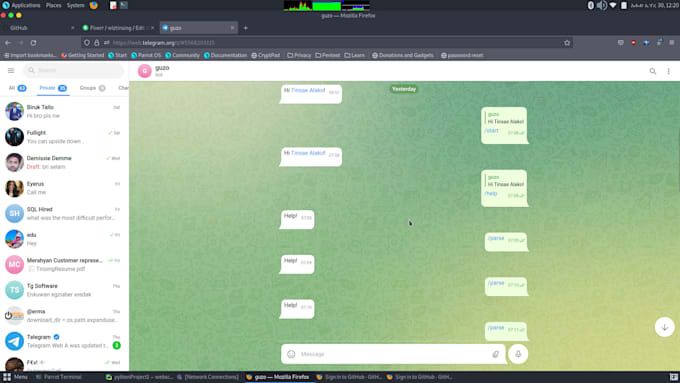Click the guzo bot avatar in the header
Screen dimensions: 680x383
click(144, 71)
